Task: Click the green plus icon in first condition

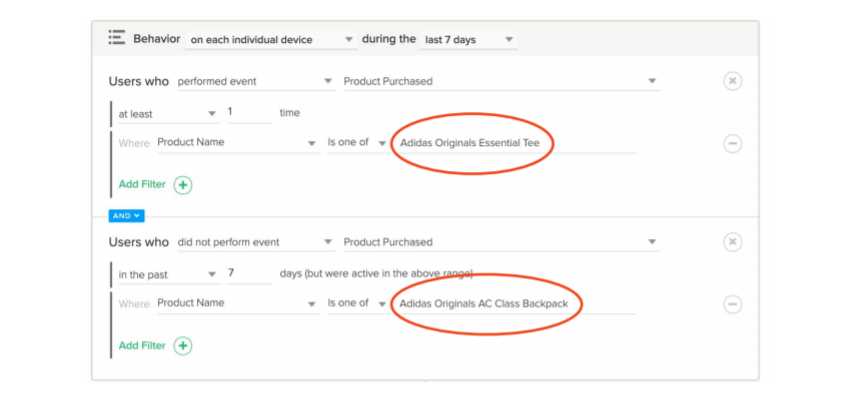Action: click(x=183, y=185)
